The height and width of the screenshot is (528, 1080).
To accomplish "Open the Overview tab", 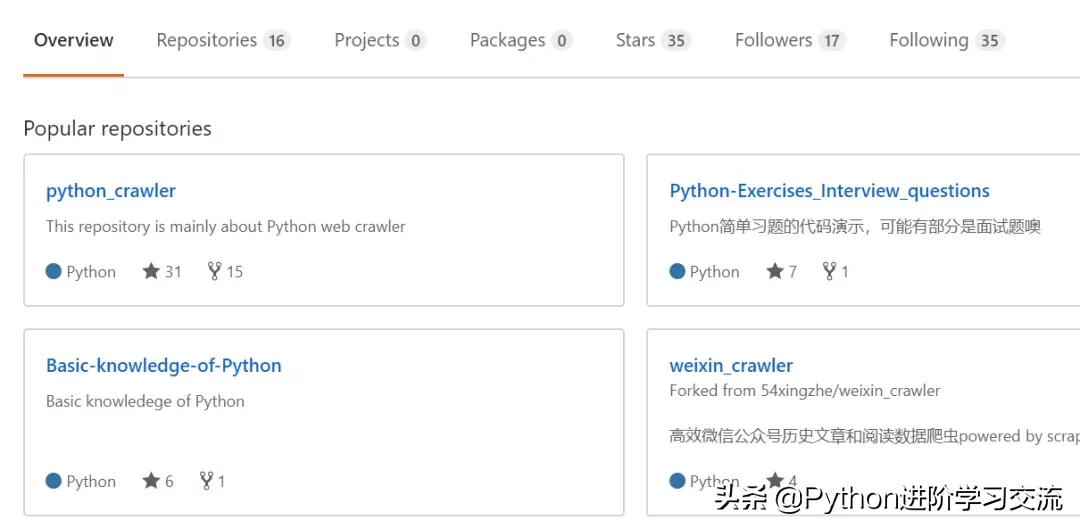I will (73, 40).
